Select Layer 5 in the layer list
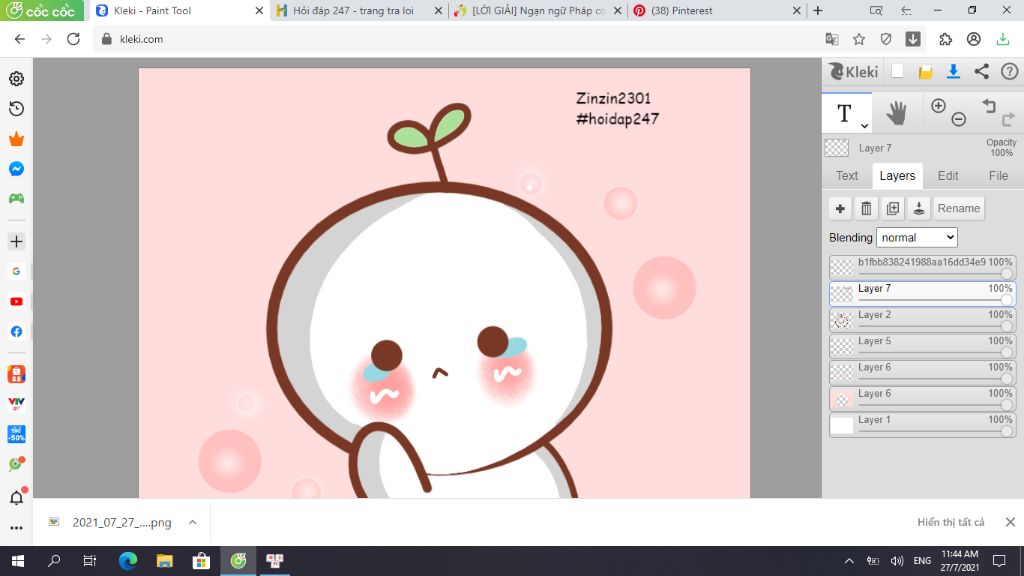The width and height of the screenshot is (1024, 576). (922, 345)
